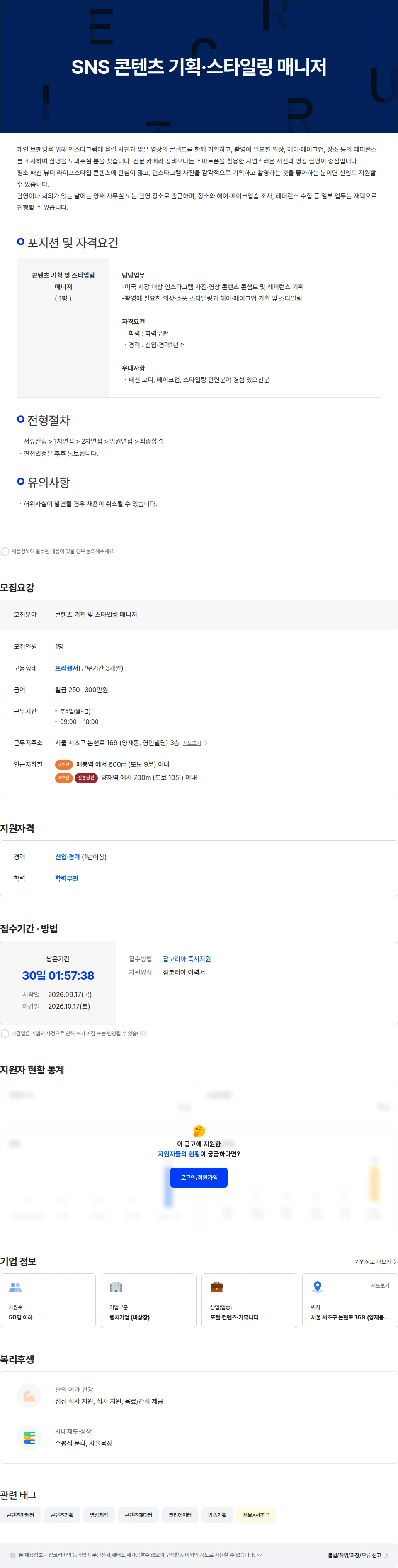
Task: Click the info icon beside 채용정보에 잘못된 내용
Action: [x=5, y=551]
